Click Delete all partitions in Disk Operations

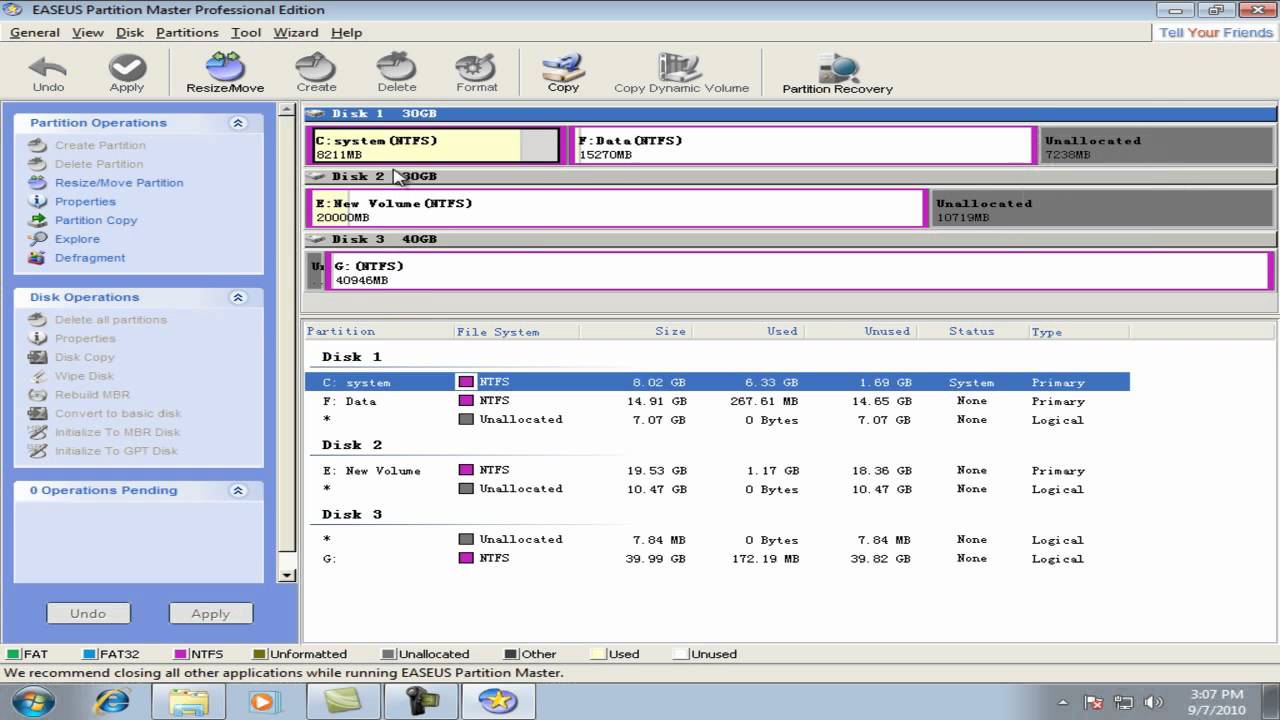[x=111, y=320]
